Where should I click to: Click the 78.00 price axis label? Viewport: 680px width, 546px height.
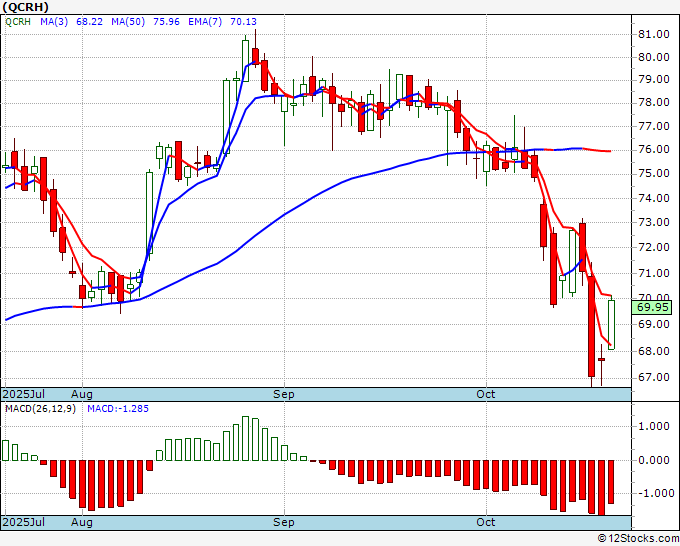coord(654,102)
